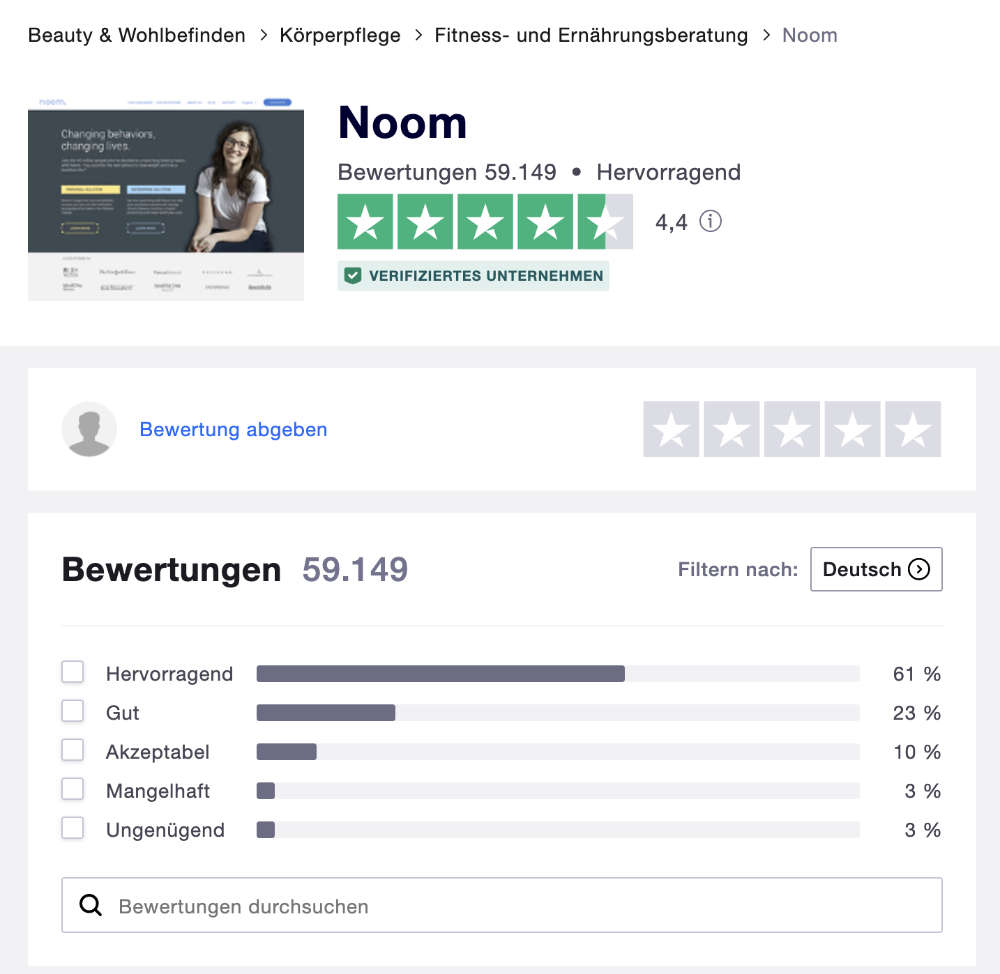Open Körperpflege breadcrumb link
Viewport: 1000px width, 974px height.
coord(340,35)
